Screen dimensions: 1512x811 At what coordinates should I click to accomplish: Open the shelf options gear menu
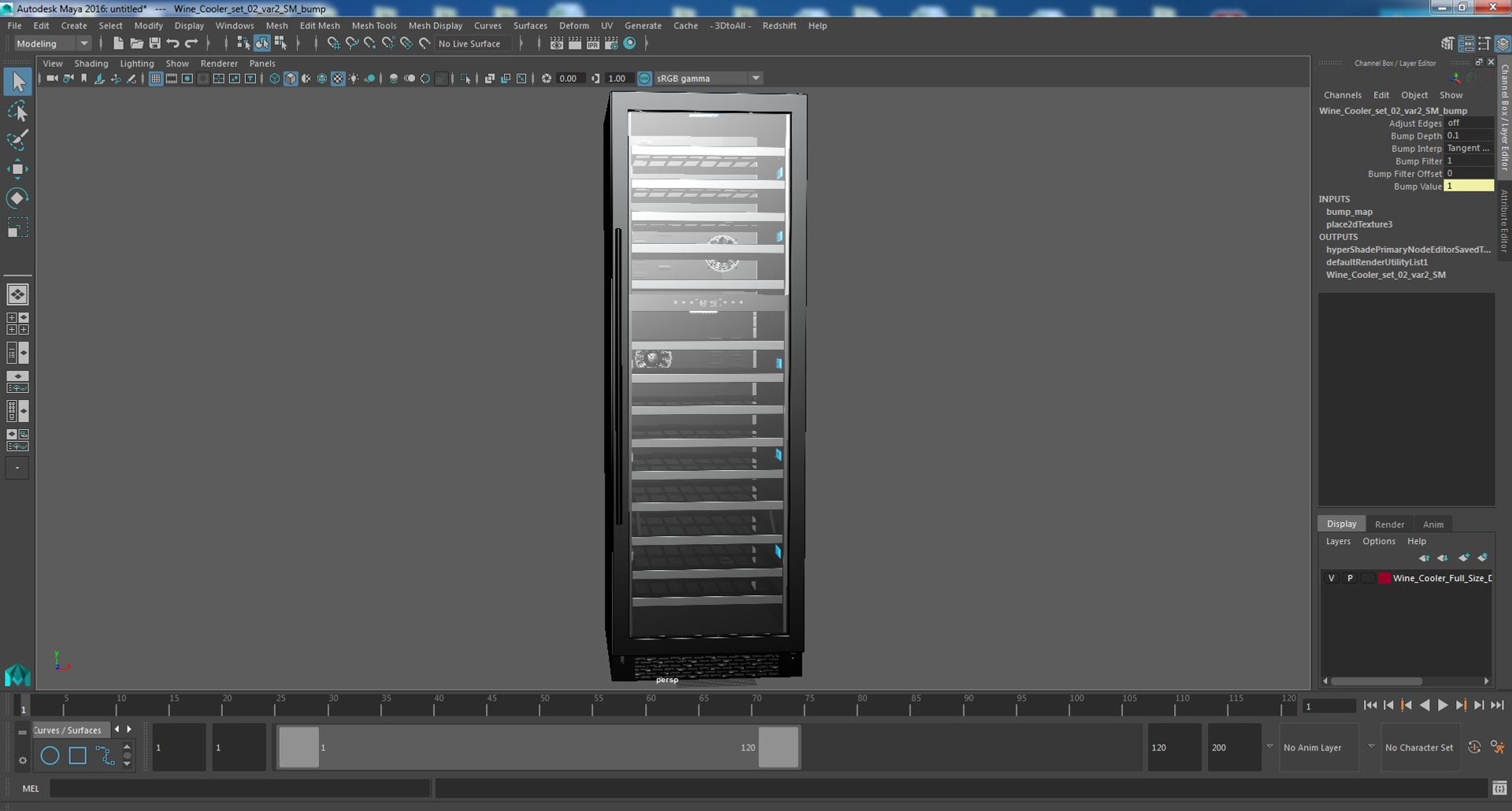pyautogui.click(x=22, y=761)
